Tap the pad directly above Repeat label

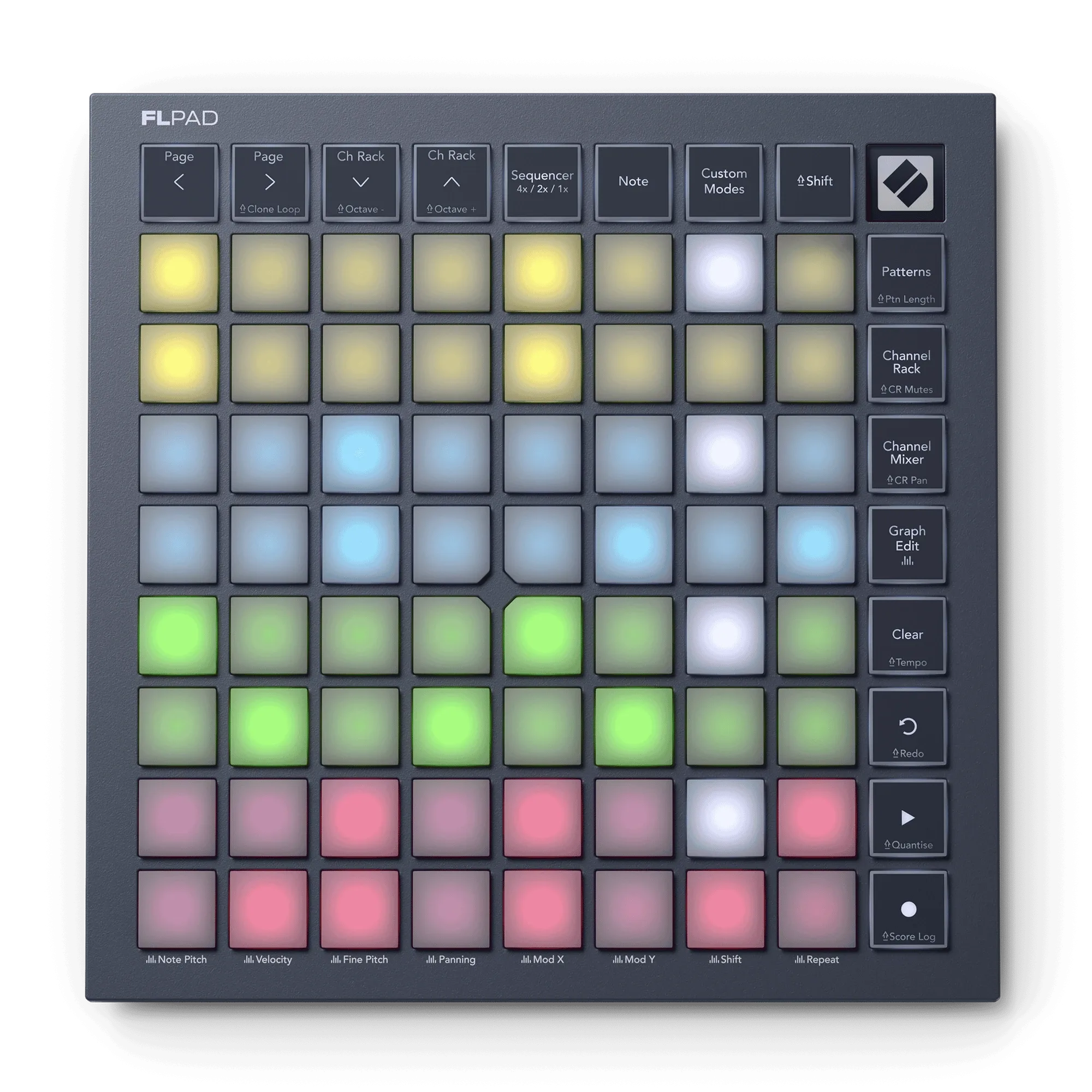tap(817, 910)
